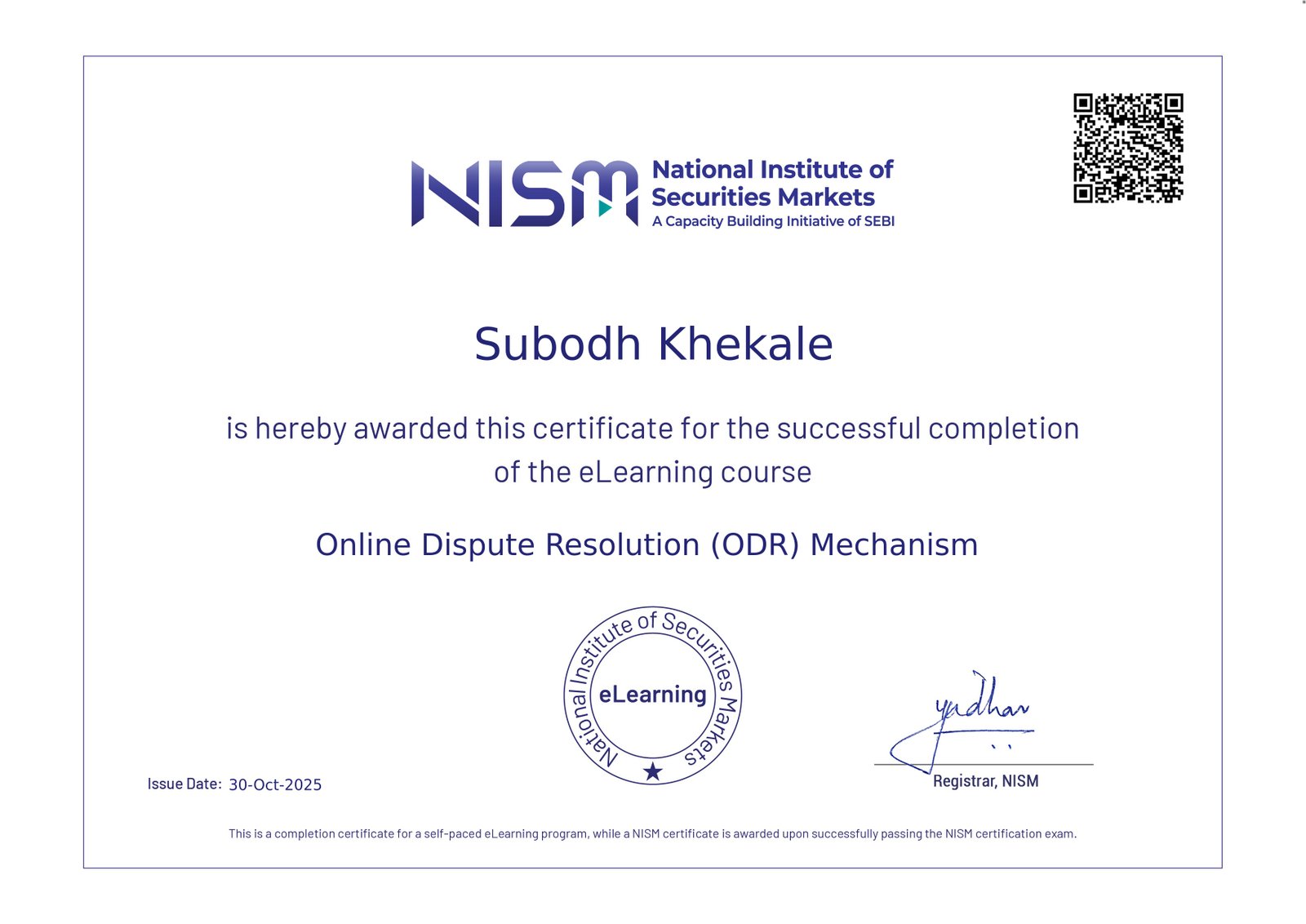Click the QR code on the certificate
Image resolution: width=1306 pixels, height=924 pixels.
click(1128, 148)
